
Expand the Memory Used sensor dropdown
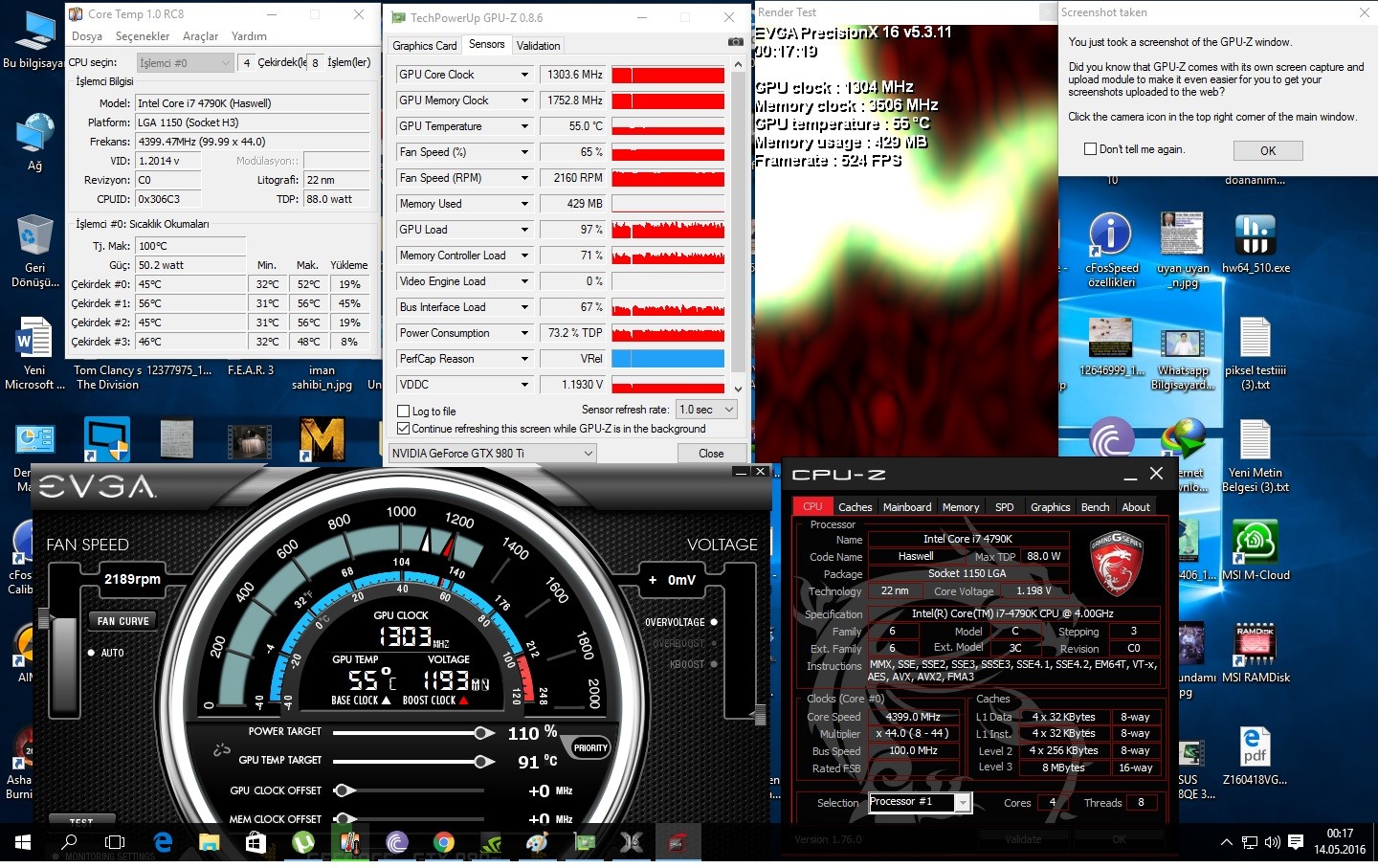coord(524,204)
